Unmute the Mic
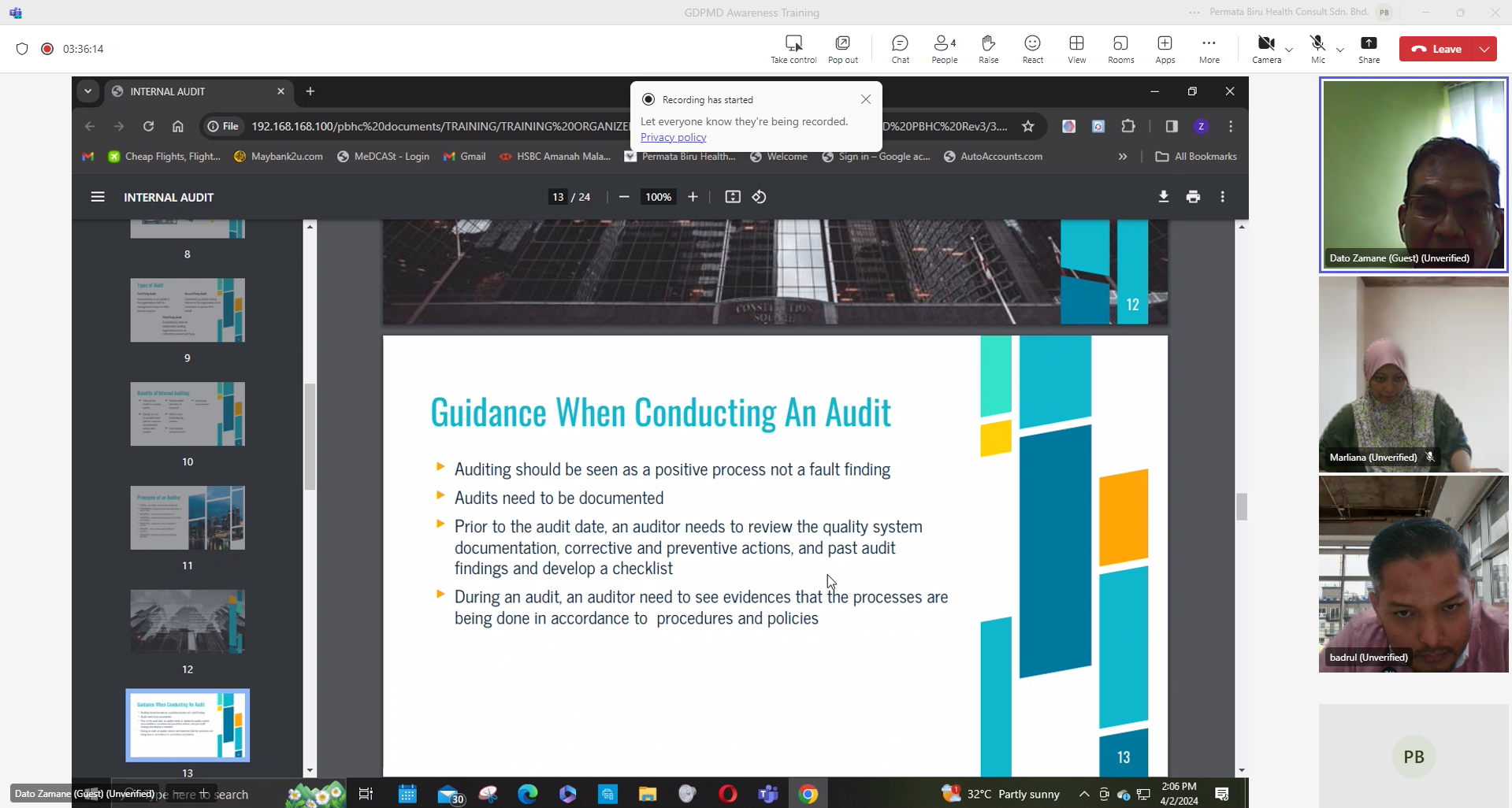 [x=1317, y=49]
